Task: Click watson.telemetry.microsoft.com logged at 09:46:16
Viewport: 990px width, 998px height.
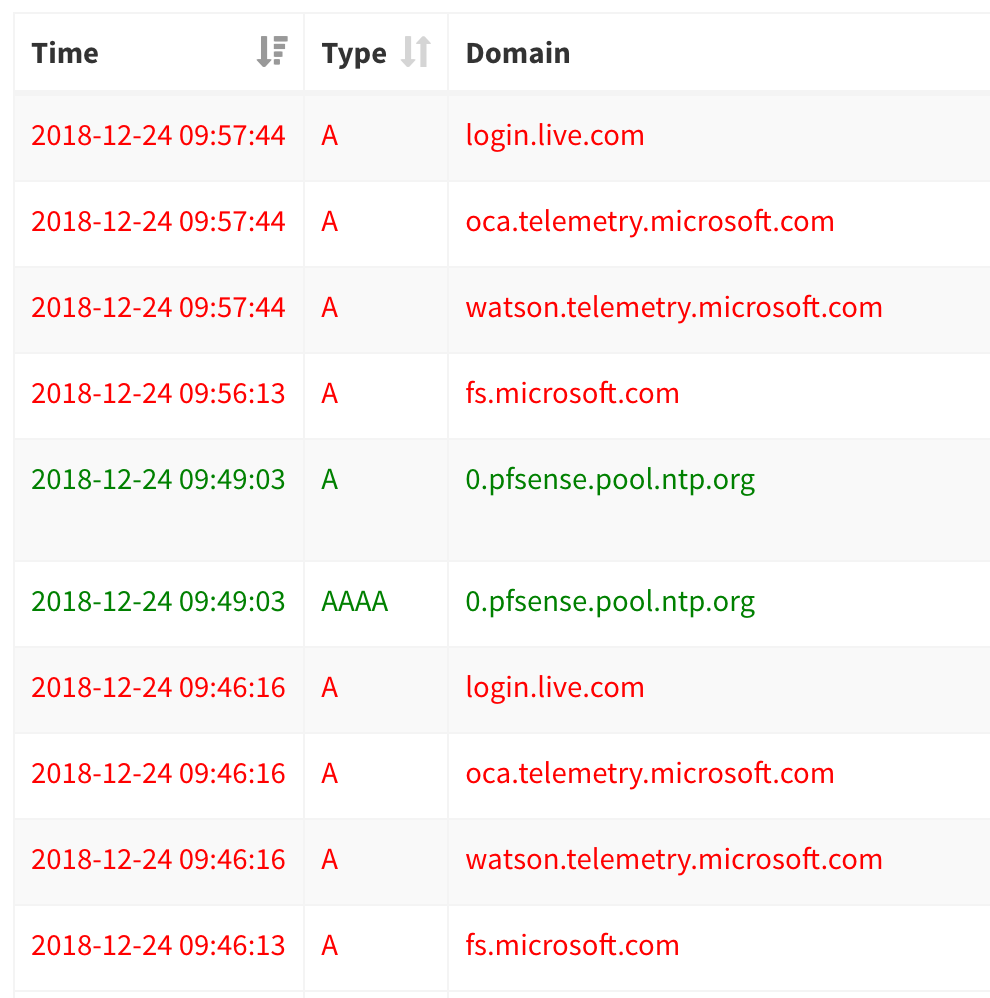Action: [x=674, y=859]
